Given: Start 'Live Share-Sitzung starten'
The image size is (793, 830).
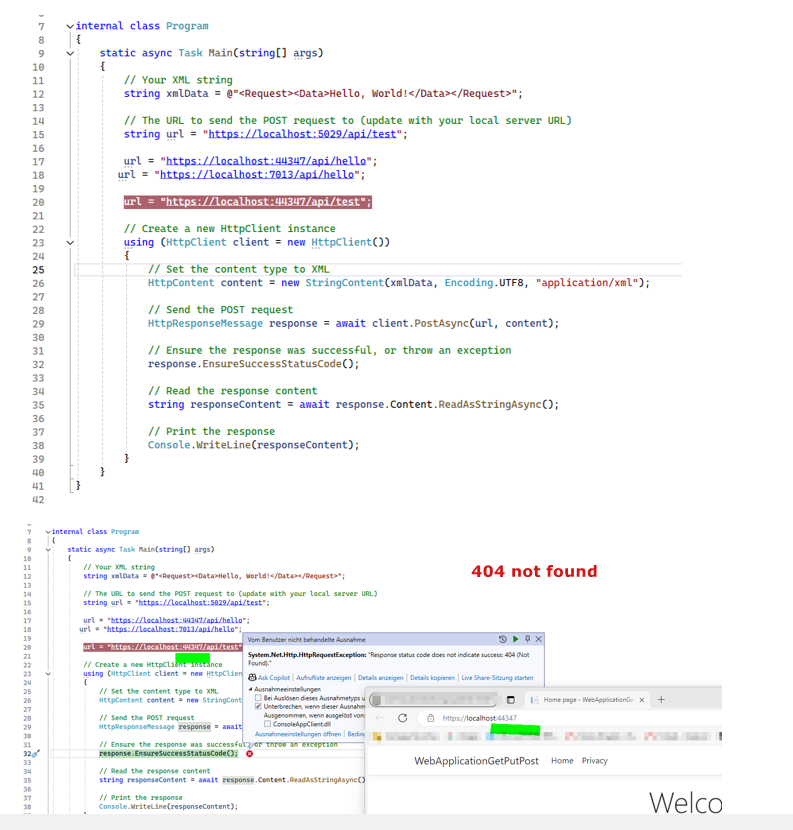Looking at the screenshot, I should (497, 678).
